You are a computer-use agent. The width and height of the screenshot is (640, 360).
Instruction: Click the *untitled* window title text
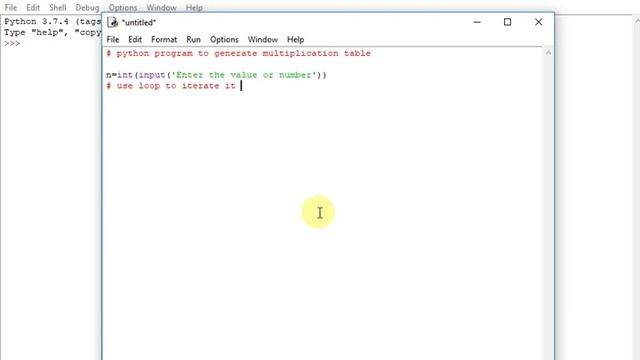click(139, 22)
